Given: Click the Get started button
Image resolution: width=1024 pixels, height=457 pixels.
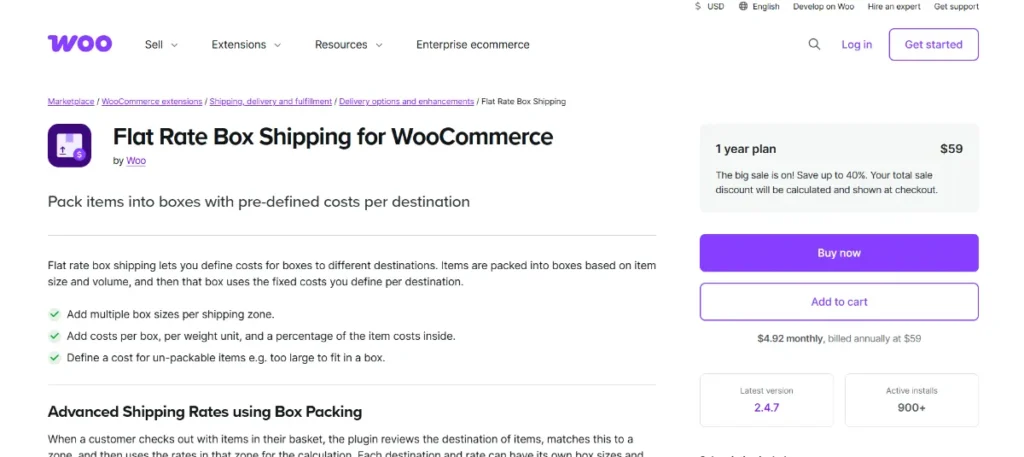Looking at the screenshot, I should point(933,44).
